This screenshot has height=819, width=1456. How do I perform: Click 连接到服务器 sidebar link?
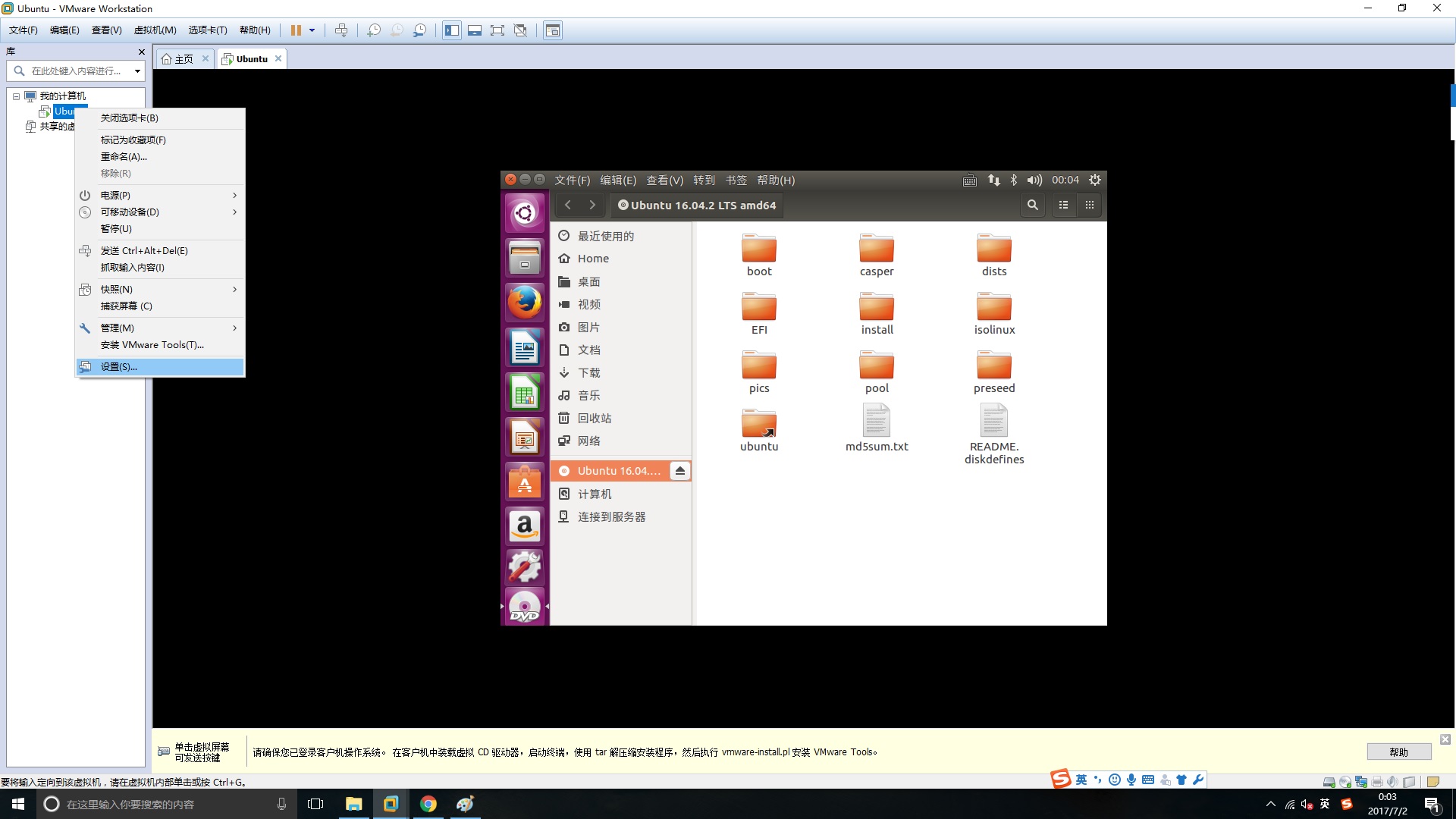[612, 516]
